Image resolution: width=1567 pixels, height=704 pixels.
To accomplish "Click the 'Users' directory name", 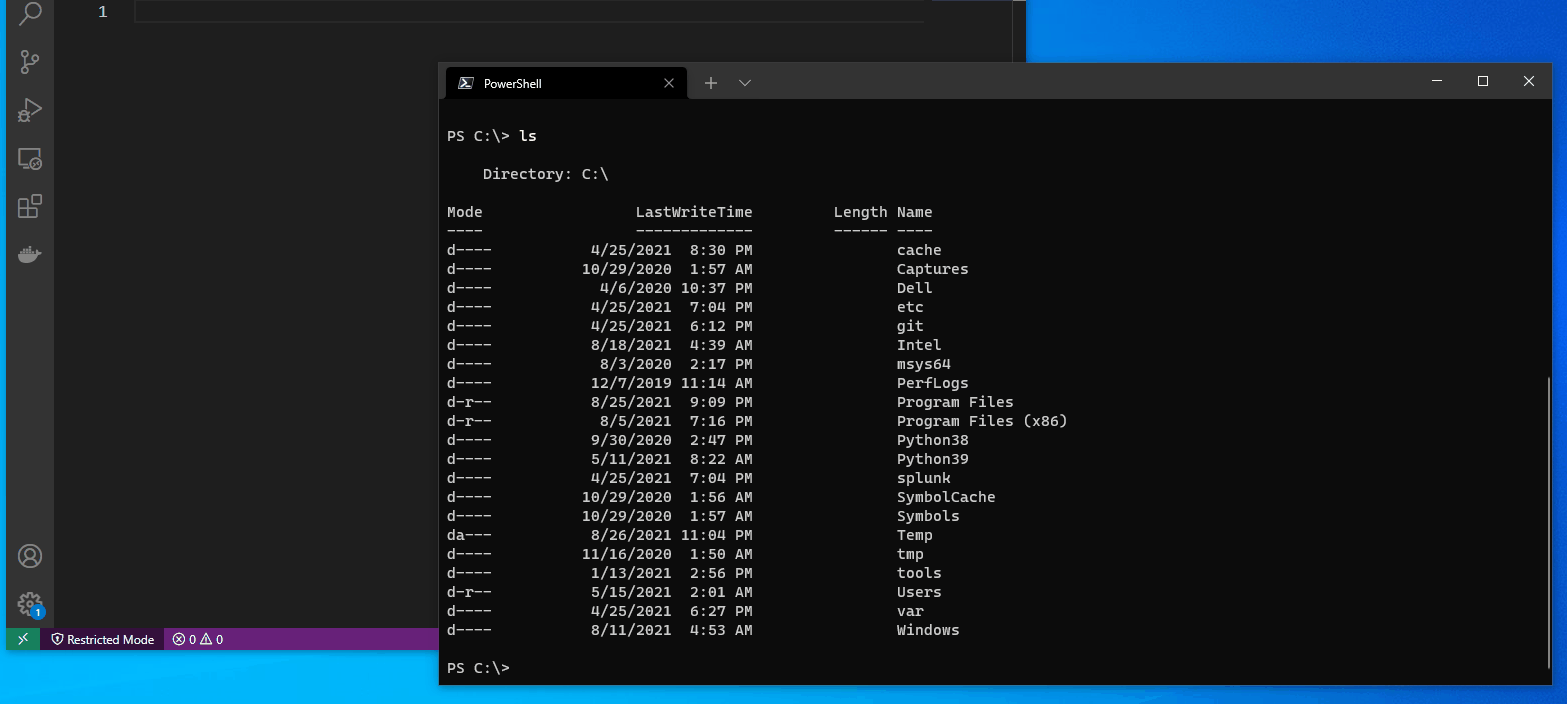I will [x=919, y=592].
